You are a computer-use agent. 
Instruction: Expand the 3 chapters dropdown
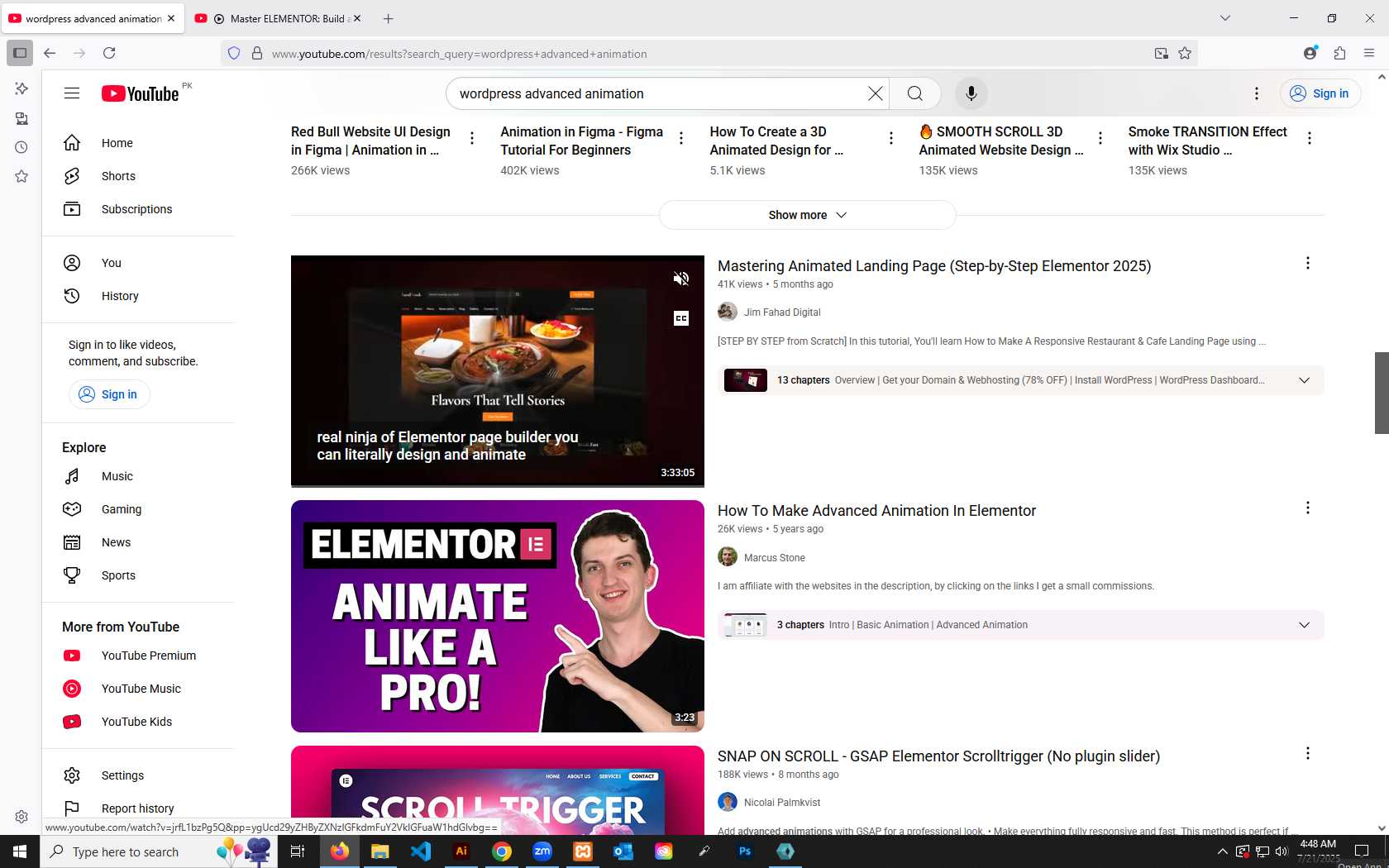pos(1304,625)
